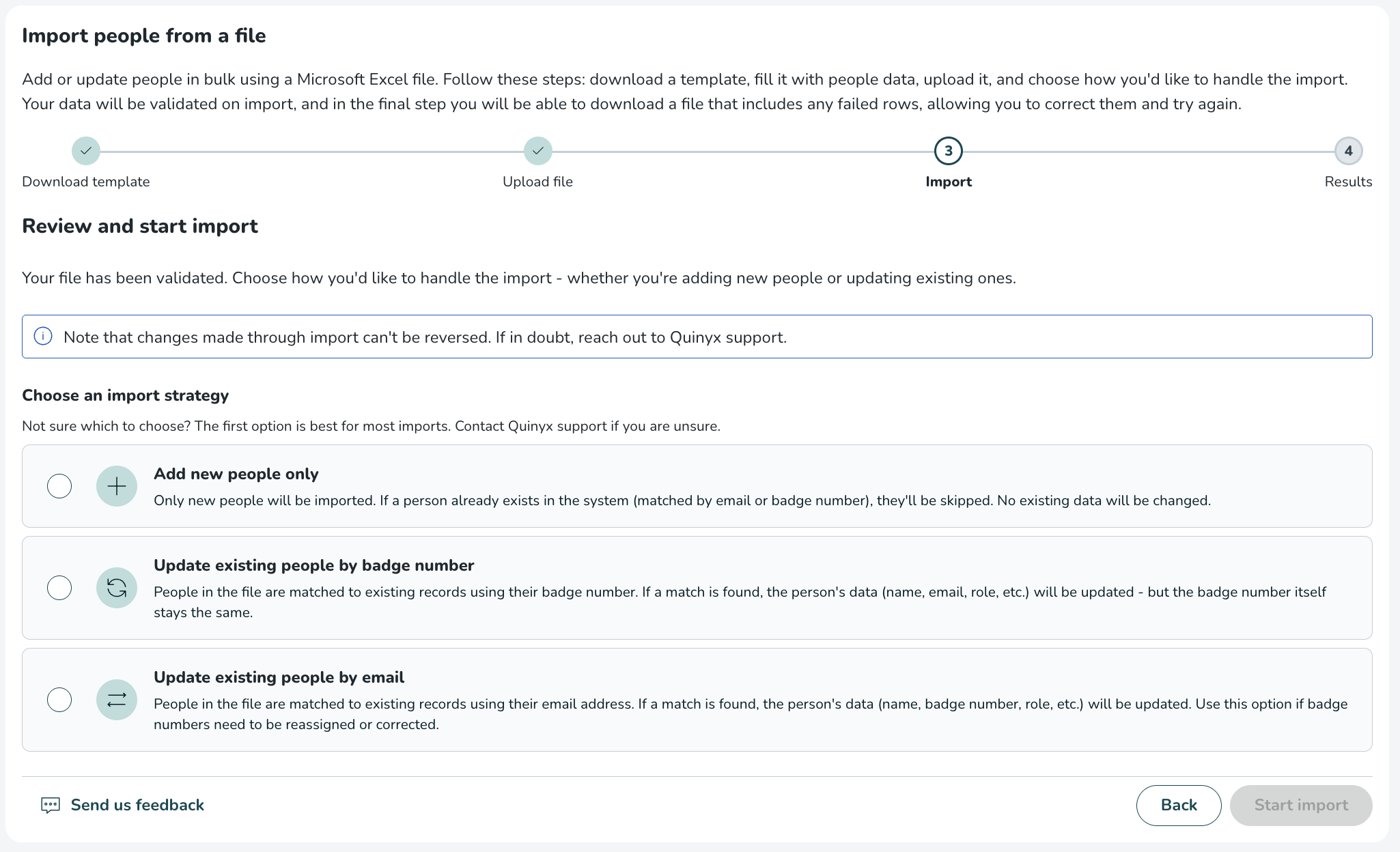Click the Download template step checkmark
The image size is (1400, 852).
[x=86, y=151]
